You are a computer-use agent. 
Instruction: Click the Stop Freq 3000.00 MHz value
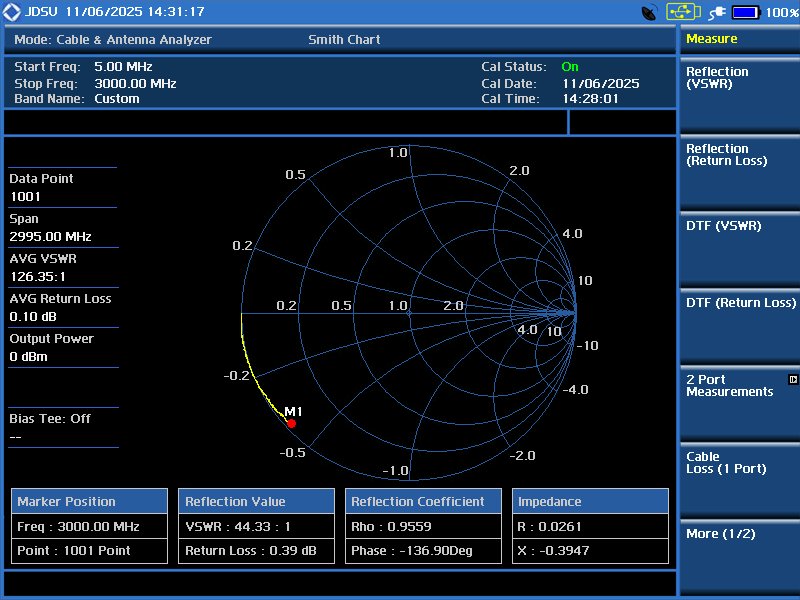135,84
